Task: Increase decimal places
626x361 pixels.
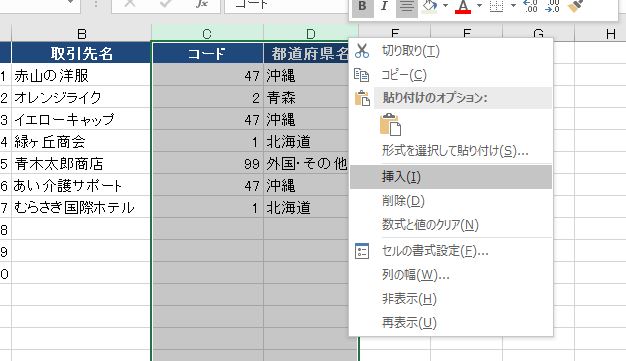Action: coord(531,6)
